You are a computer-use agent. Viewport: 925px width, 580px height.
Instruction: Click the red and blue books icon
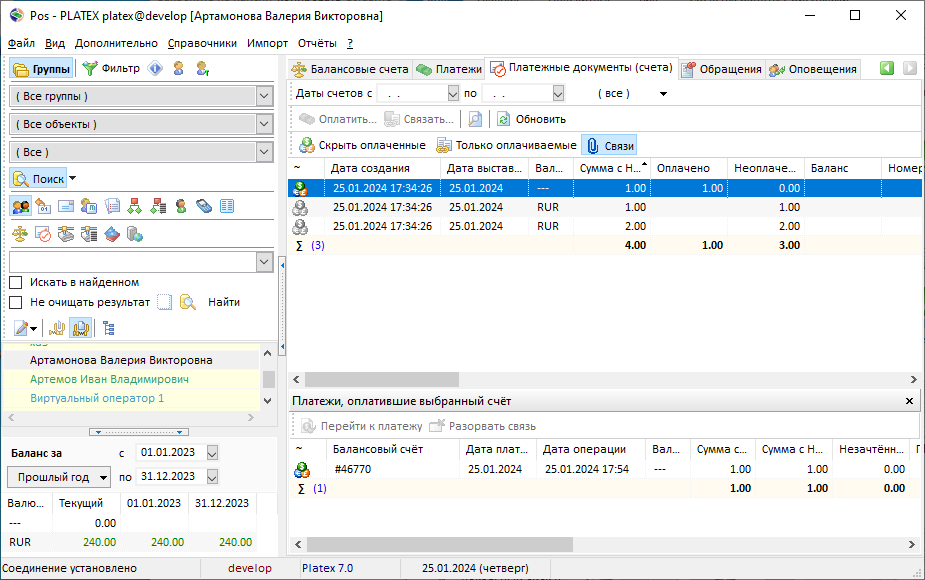(x=112, y=234)
